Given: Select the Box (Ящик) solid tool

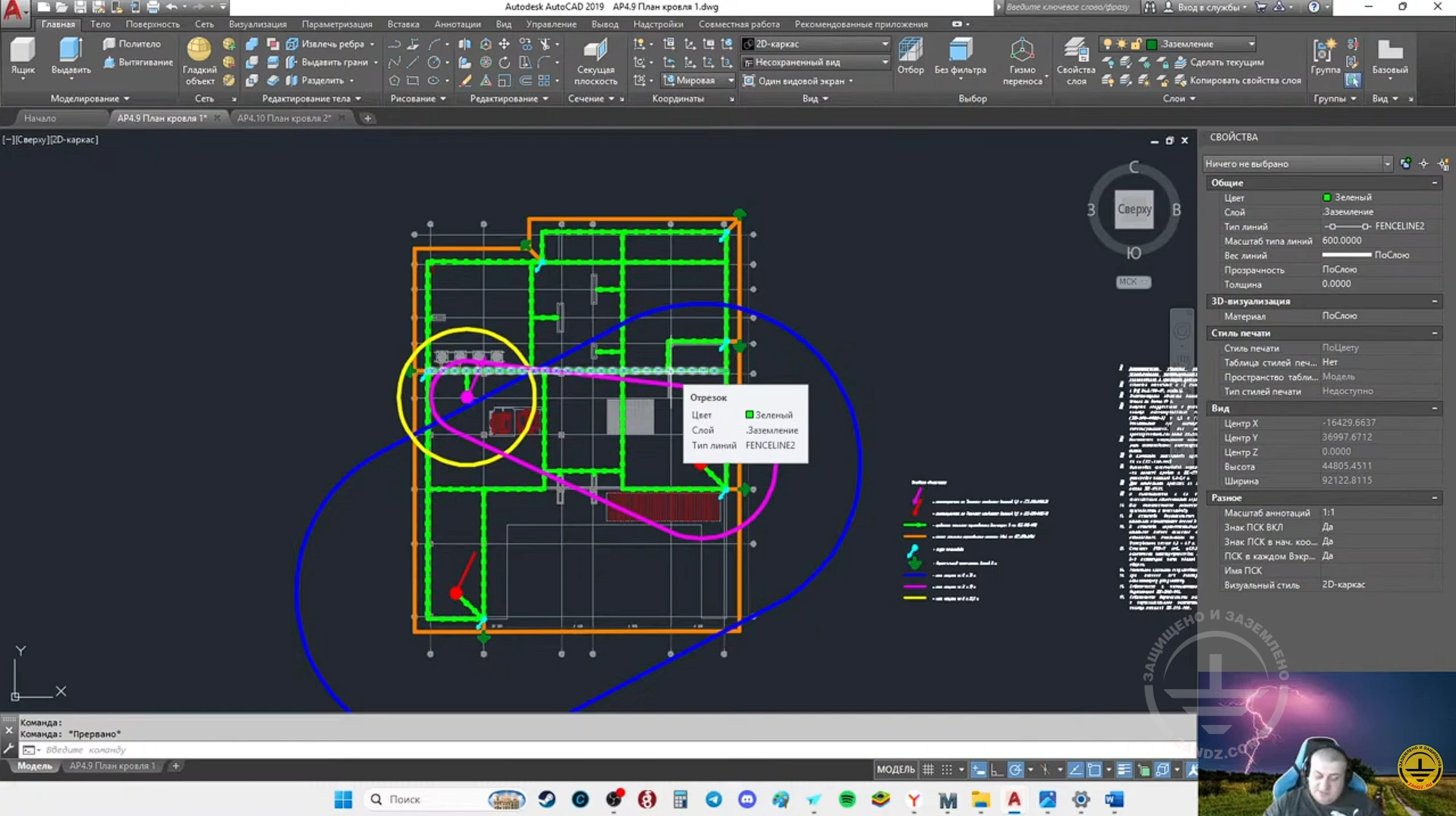Looking at the screenshot, I should coord(23,50).
